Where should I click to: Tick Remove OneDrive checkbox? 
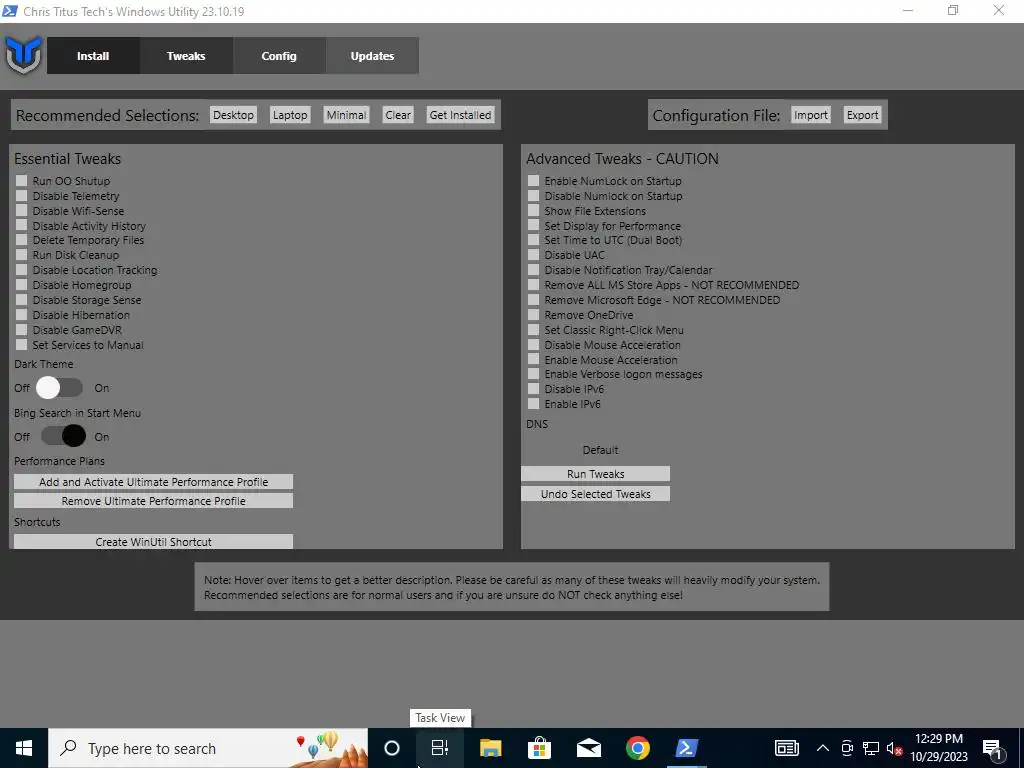click(534, 315)
